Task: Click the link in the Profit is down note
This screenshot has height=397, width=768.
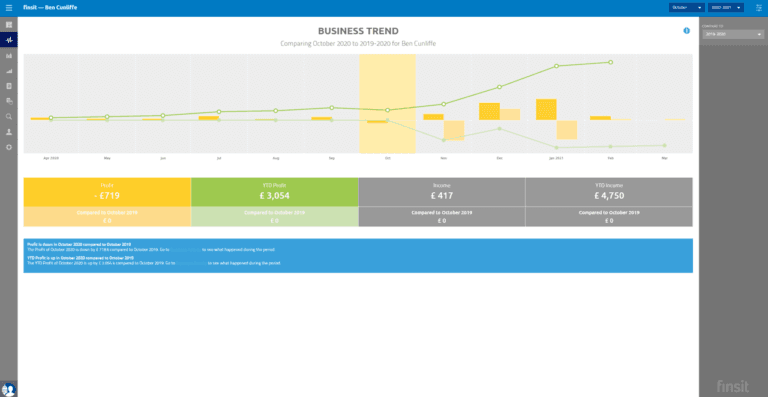Action: pyautogui.click(x=185, y=250)
